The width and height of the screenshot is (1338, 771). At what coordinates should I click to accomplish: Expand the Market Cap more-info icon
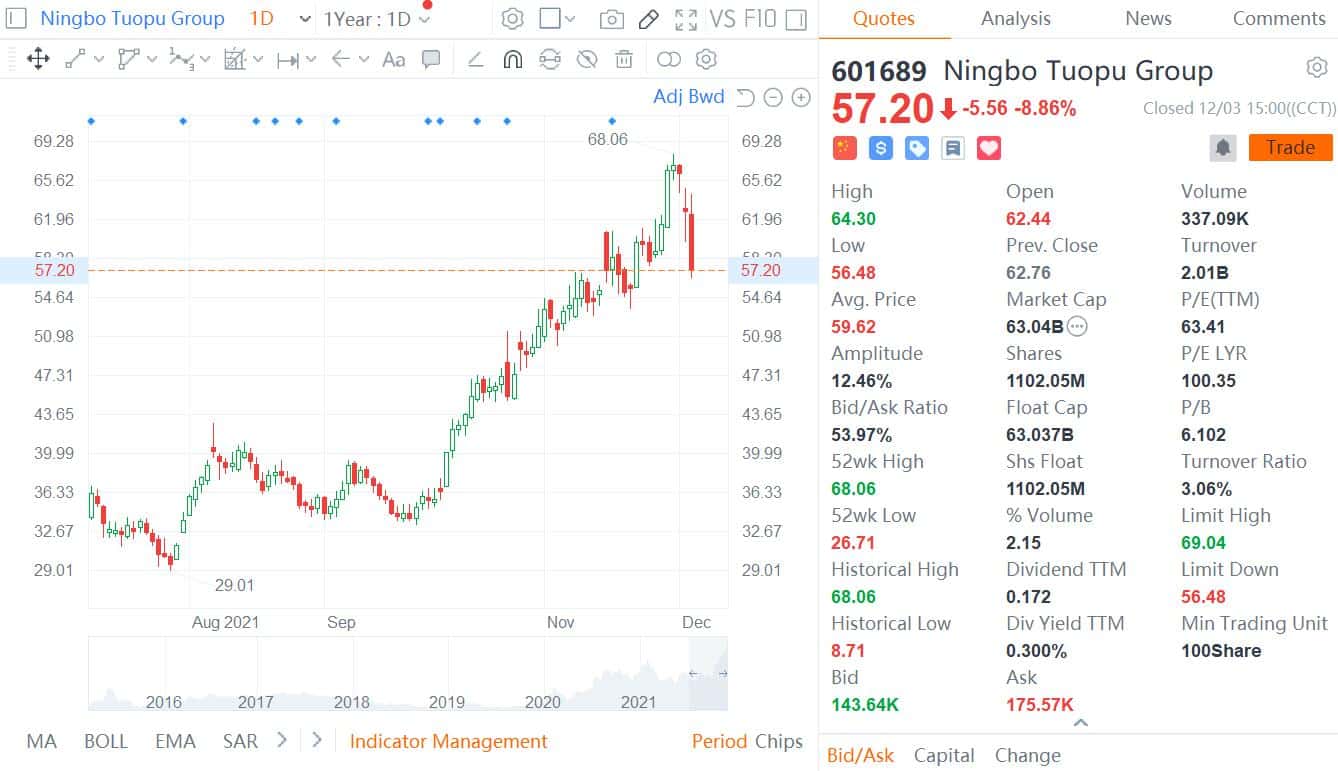pos(1077,326)
